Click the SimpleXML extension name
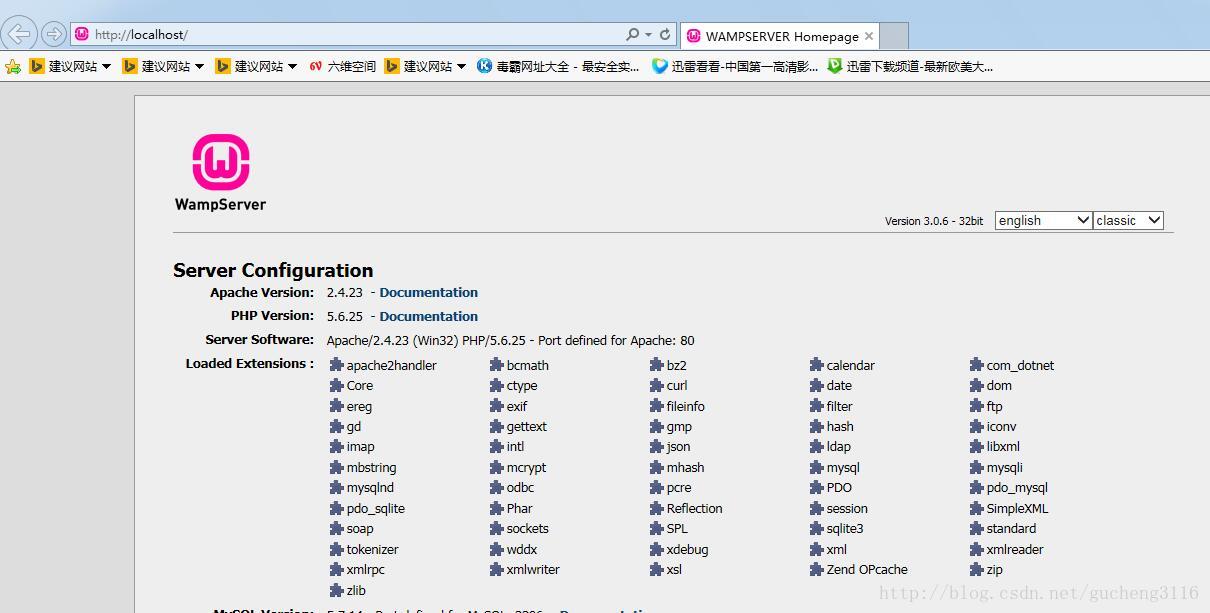1210x613 pixels. point(1018,508)
